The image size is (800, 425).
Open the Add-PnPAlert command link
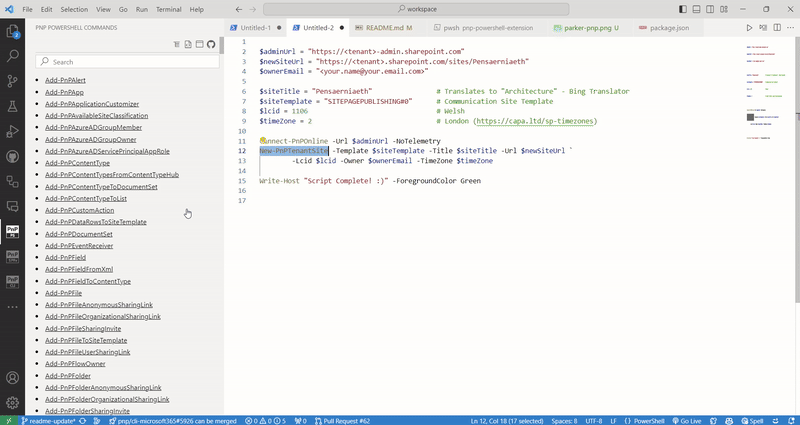pos(65,80)
